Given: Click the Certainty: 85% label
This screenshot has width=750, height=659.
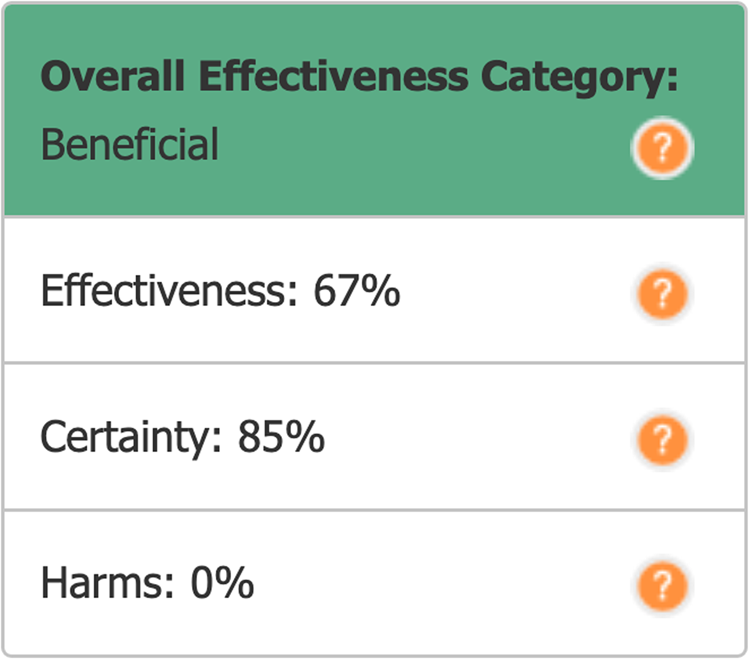Looking at the screenshot, I should 182,438.
